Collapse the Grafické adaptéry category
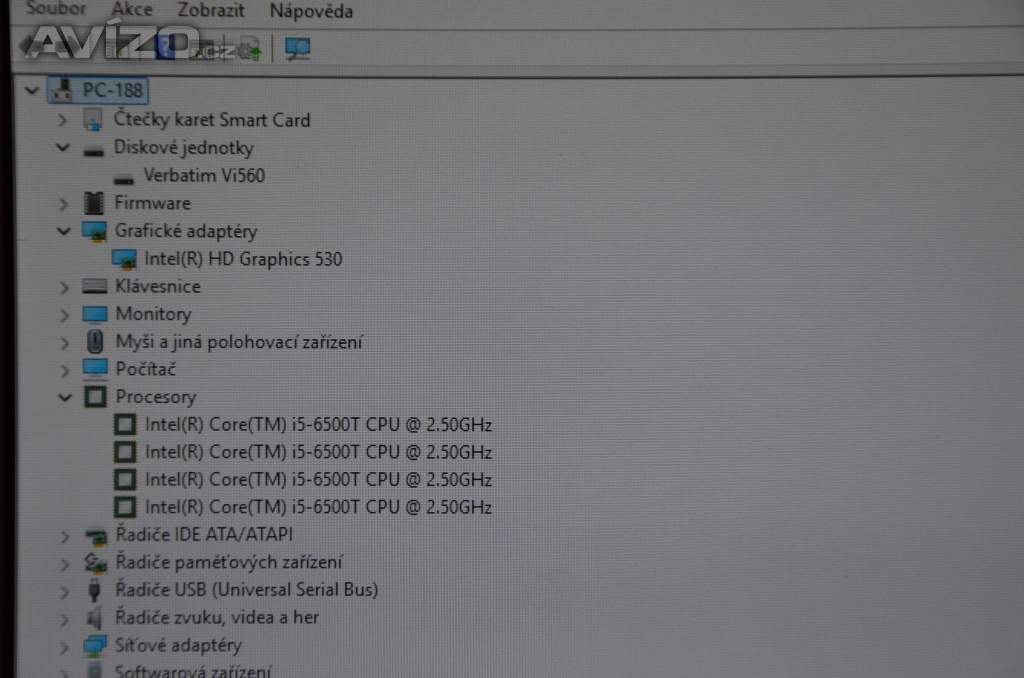 click(x=64, y=231)
